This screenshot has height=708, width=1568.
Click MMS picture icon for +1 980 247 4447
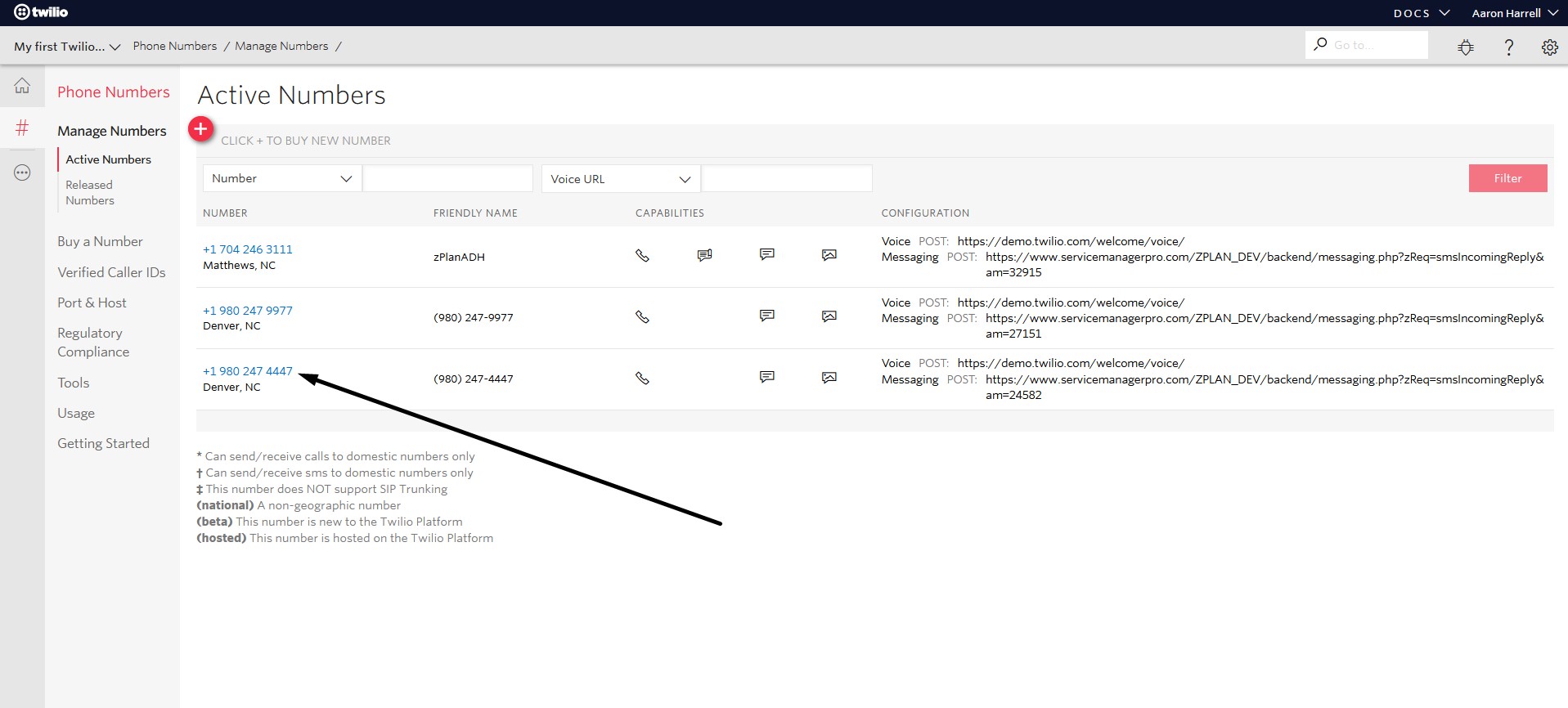(829, 378)
